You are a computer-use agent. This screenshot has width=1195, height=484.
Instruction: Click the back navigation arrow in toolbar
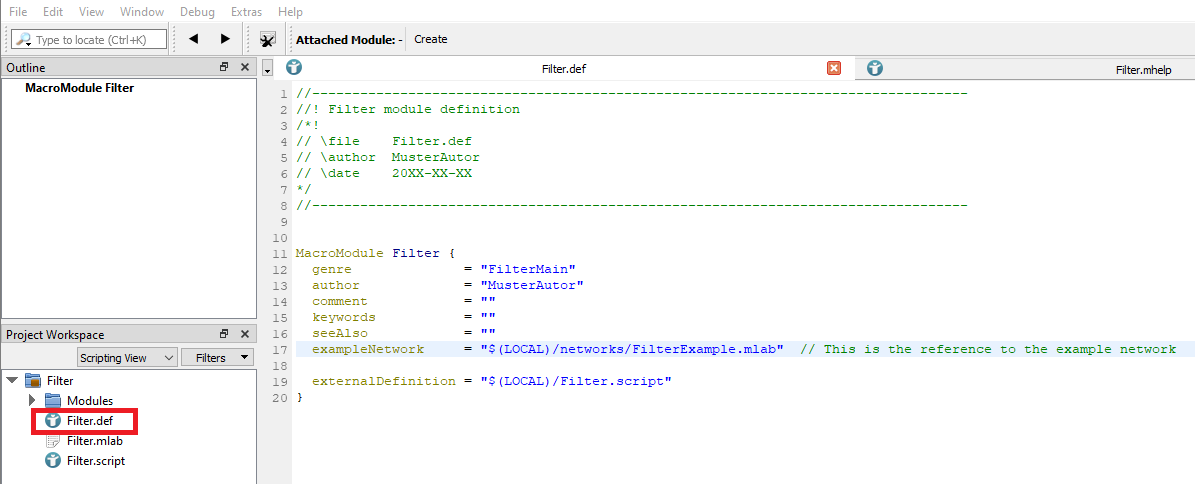click(x=193, y=39)
